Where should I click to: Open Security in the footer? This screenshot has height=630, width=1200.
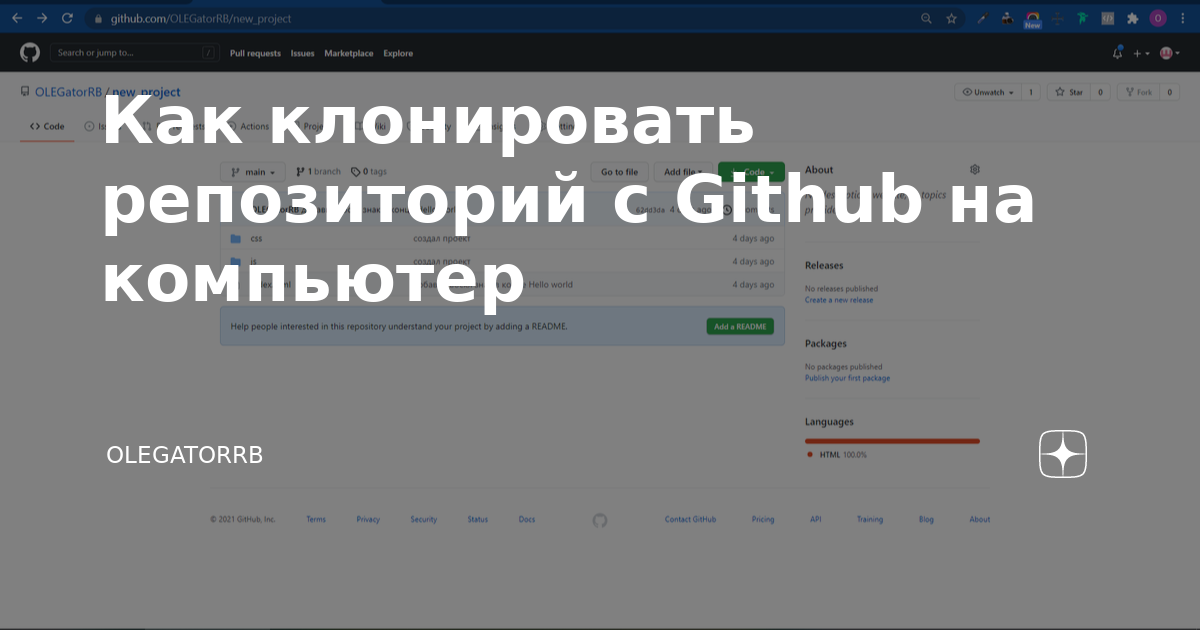424,520
